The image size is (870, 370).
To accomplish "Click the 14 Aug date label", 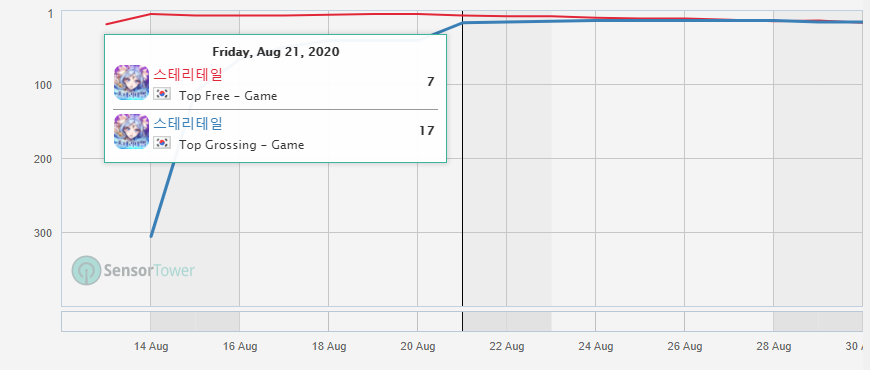I will point(151,347).
